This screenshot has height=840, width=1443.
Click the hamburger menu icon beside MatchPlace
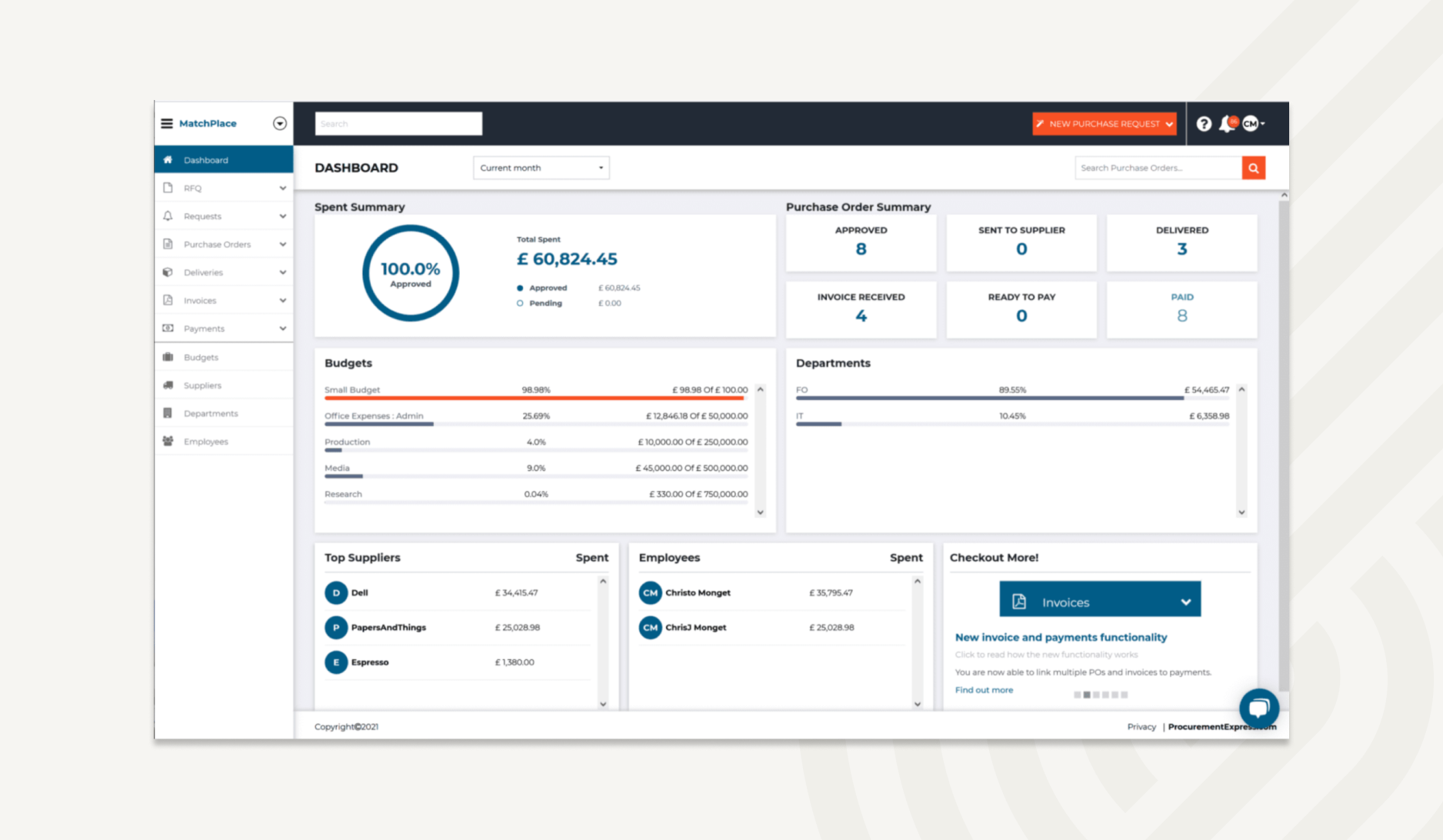[166, 123]
